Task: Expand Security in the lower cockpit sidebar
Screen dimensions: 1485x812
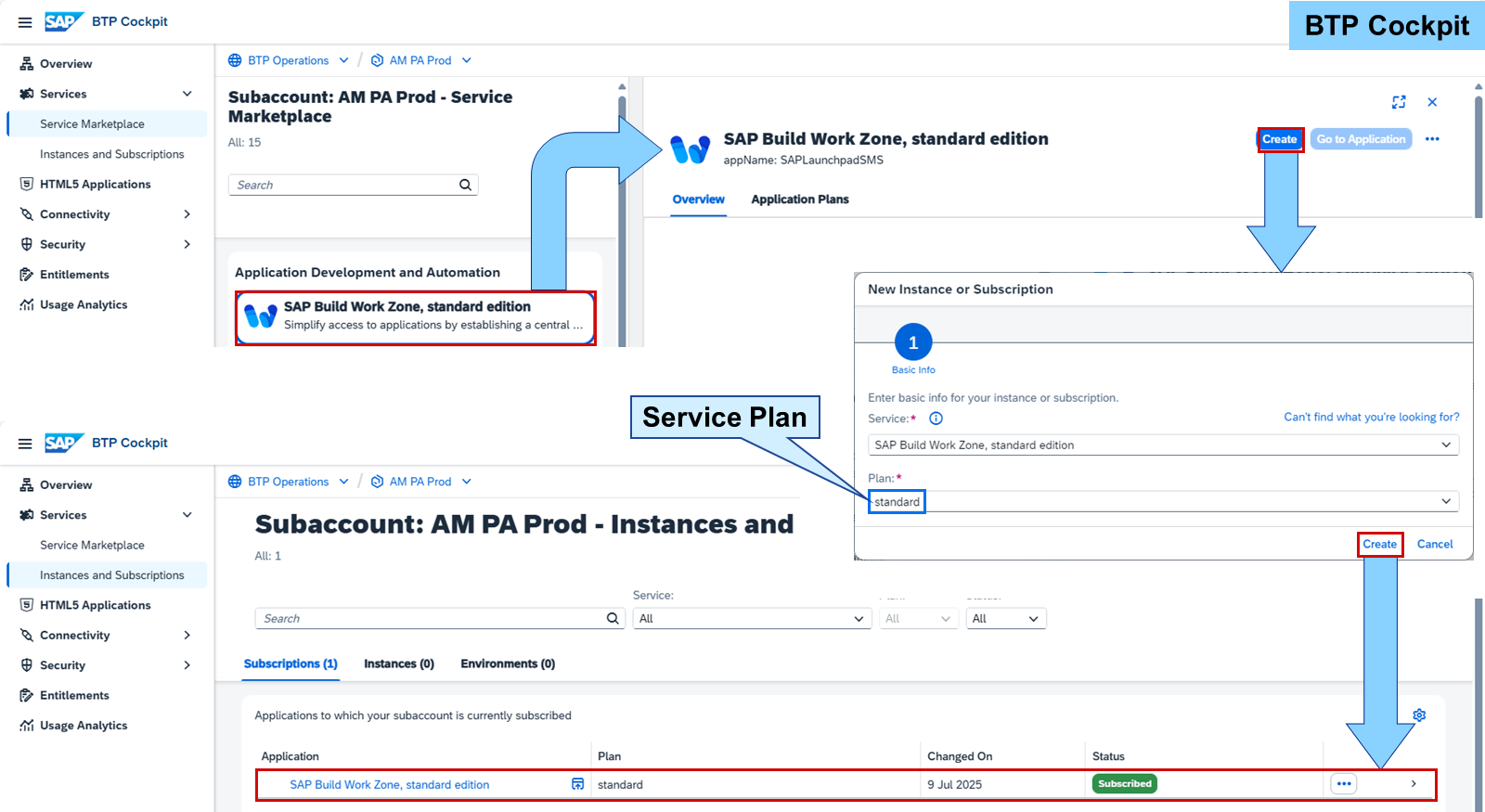Action: (187, 665)
